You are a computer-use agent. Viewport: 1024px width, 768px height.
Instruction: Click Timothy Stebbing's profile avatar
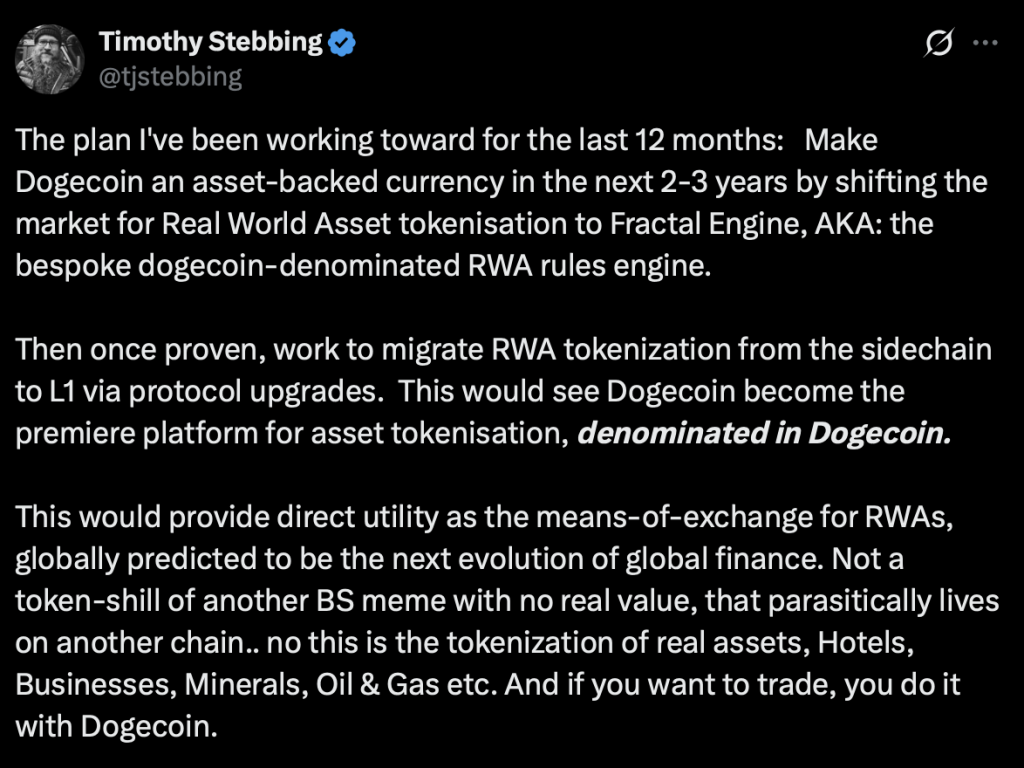(x=49, y=58)
